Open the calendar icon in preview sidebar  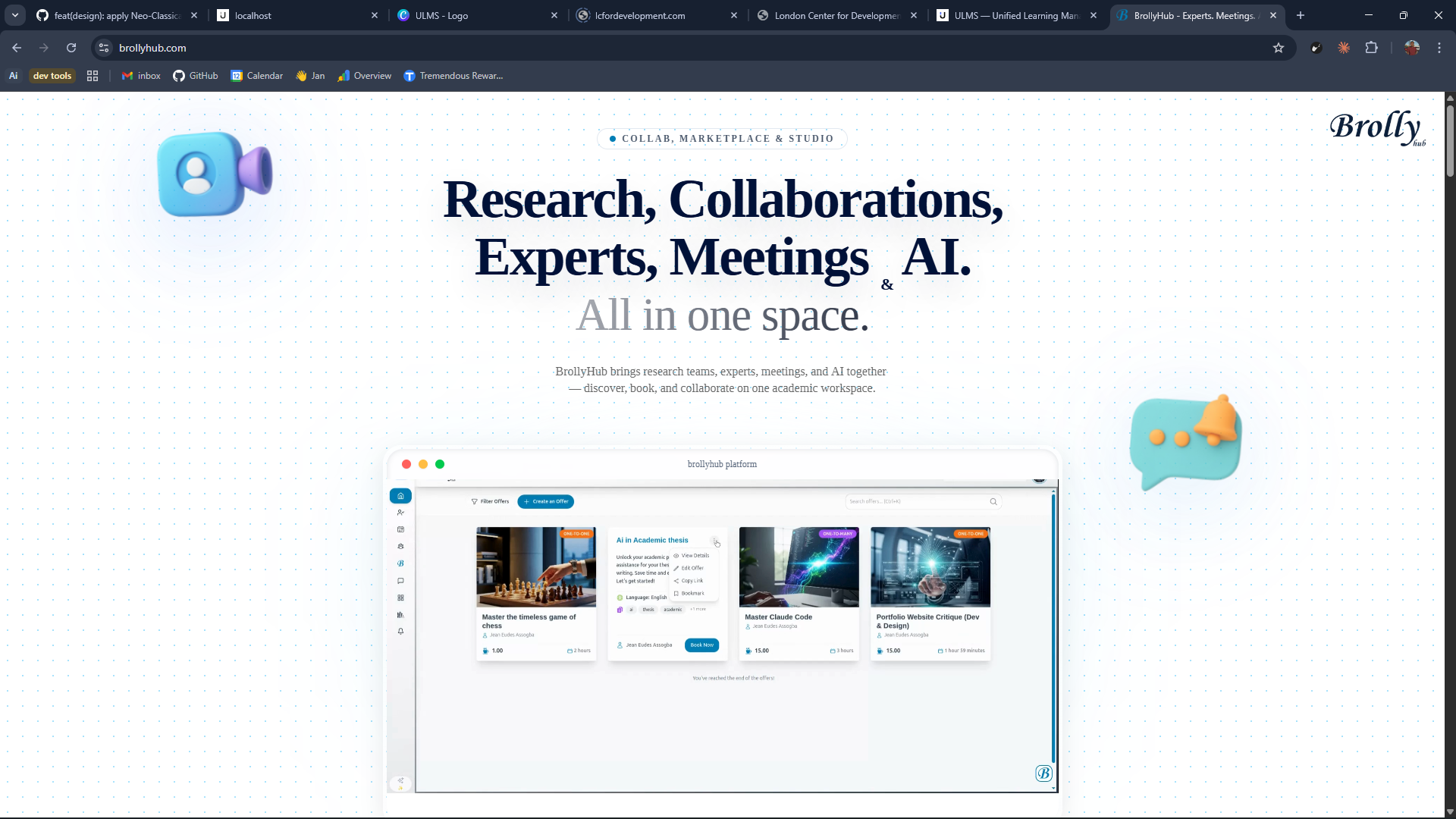[x=400, y=529]
